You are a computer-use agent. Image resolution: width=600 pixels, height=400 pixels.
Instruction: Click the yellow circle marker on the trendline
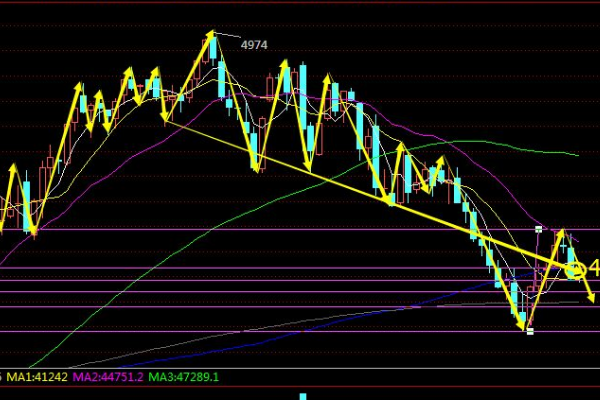click(x=575, y=269)
